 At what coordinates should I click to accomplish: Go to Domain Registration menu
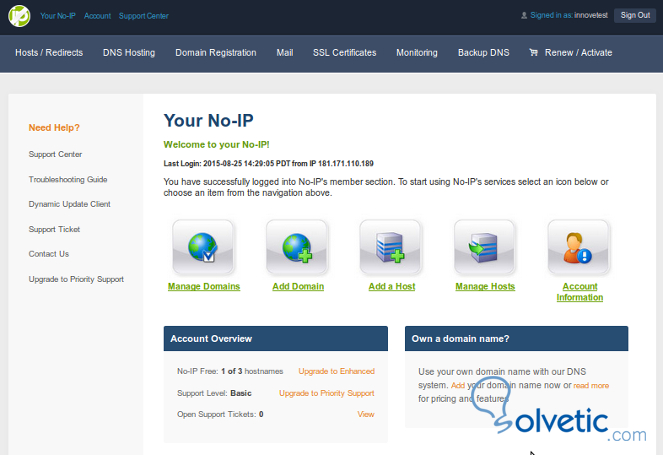[x=216, y=53]
